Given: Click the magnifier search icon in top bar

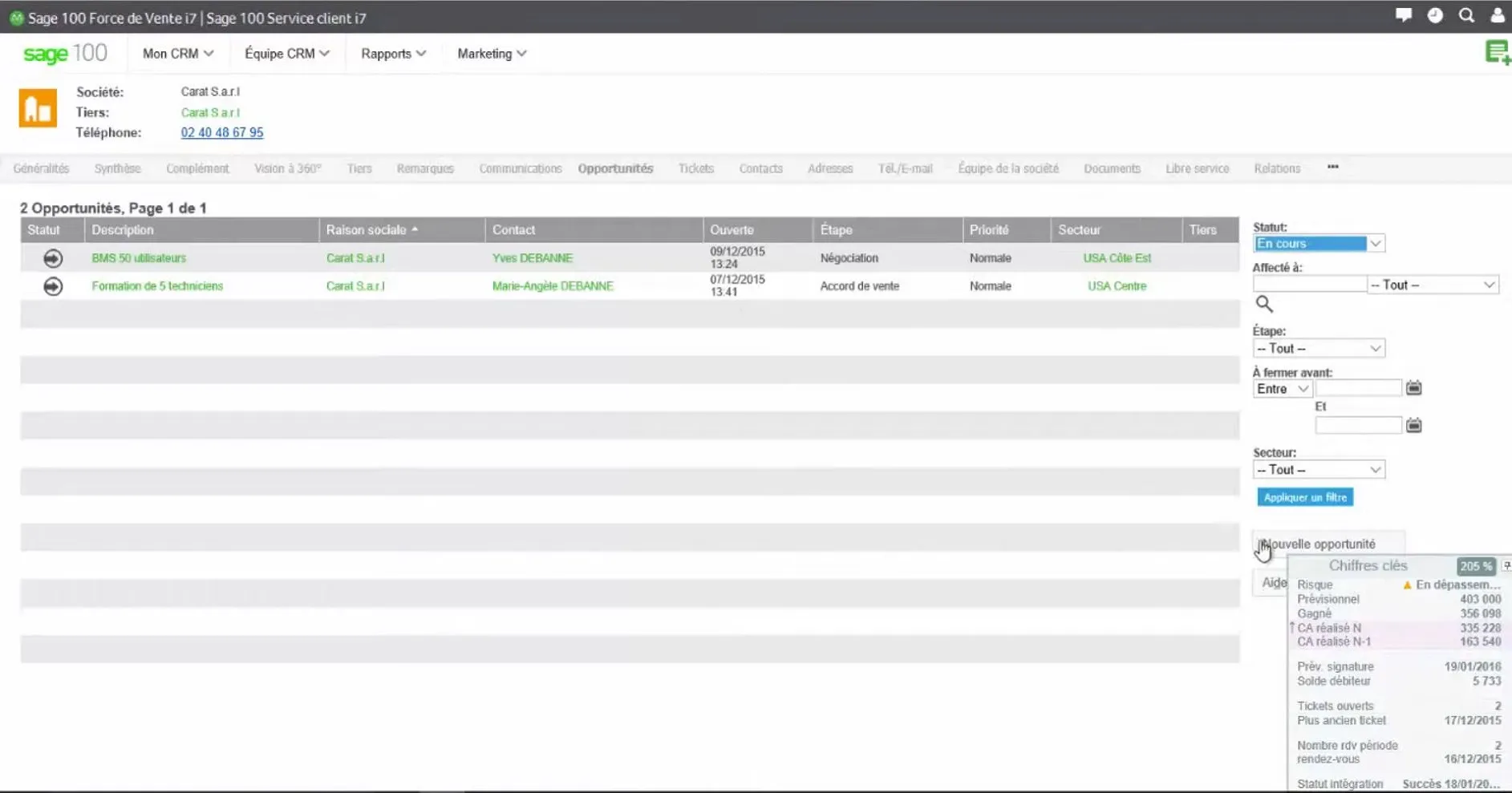Looking at the screenshot, I should pos(1466,15).
